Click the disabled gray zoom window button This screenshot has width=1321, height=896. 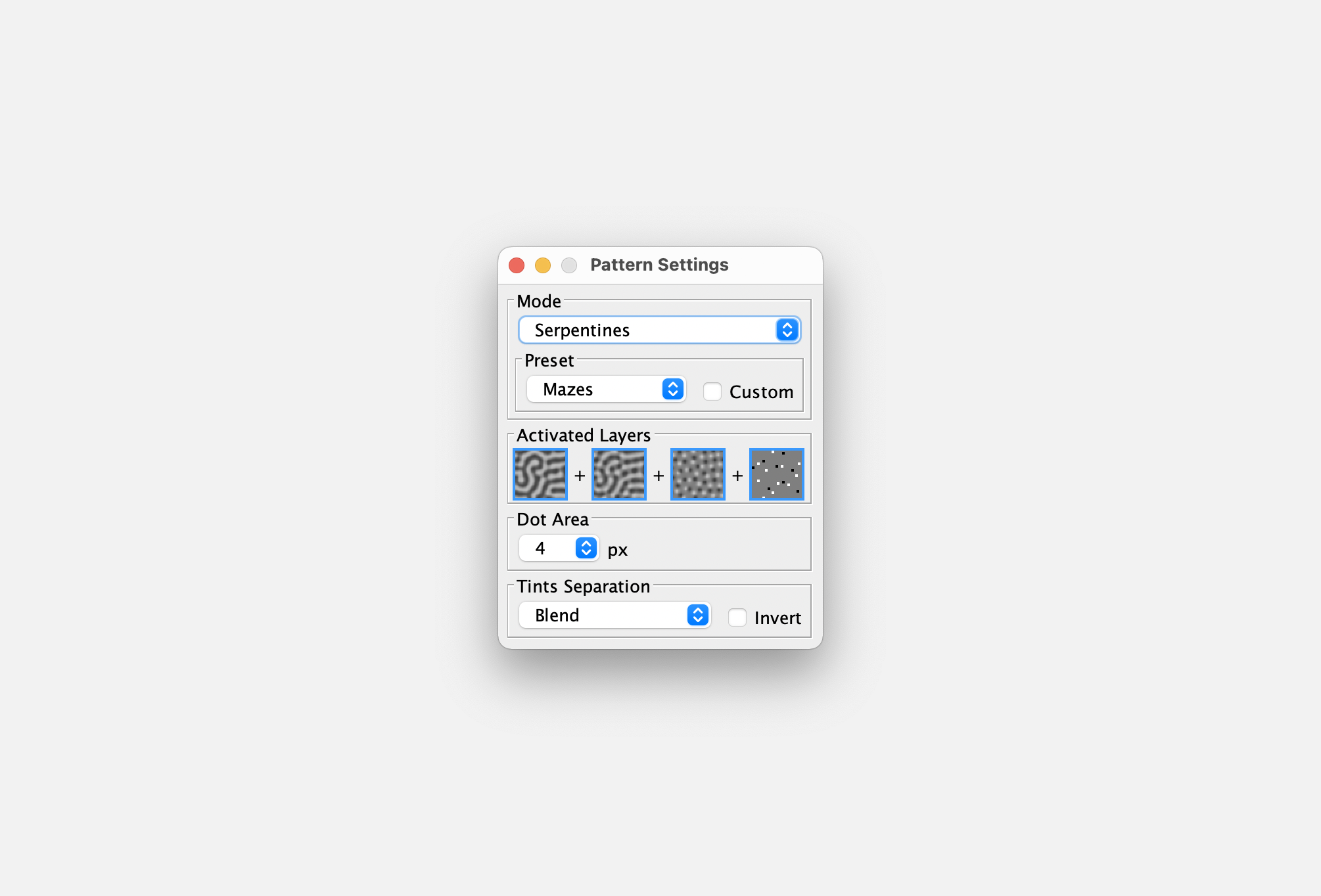pos(569,265)
